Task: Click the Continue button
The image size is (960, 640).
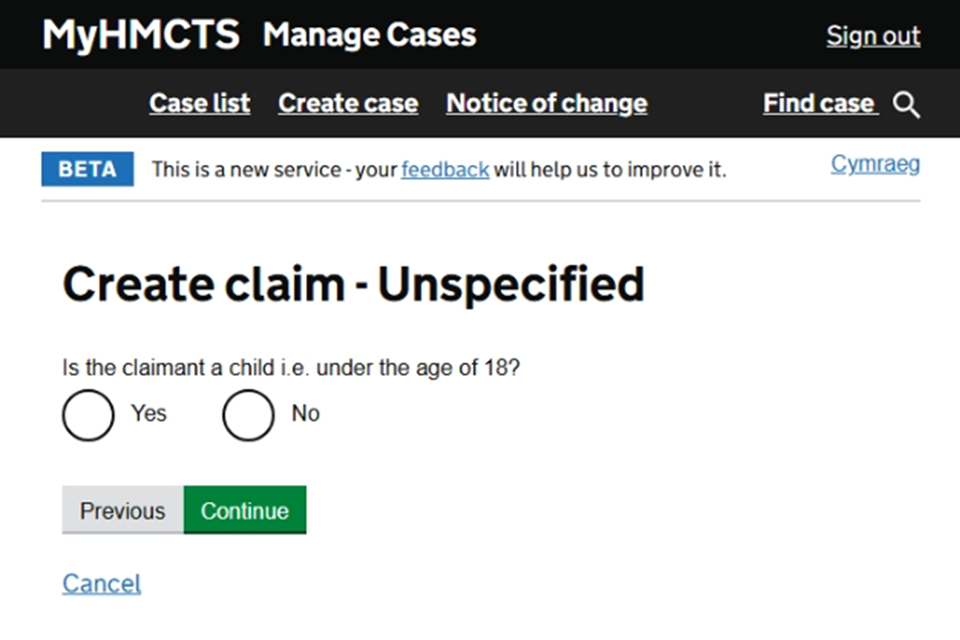Action: tap(245, 510)
